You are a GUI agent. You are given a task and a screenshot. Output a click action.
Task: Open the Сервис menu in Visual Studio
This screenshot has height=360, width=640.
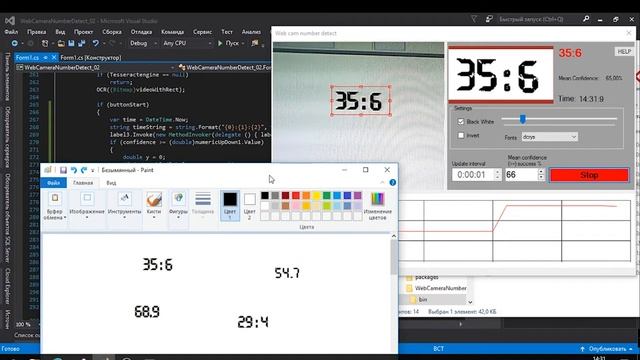point(202,31)
